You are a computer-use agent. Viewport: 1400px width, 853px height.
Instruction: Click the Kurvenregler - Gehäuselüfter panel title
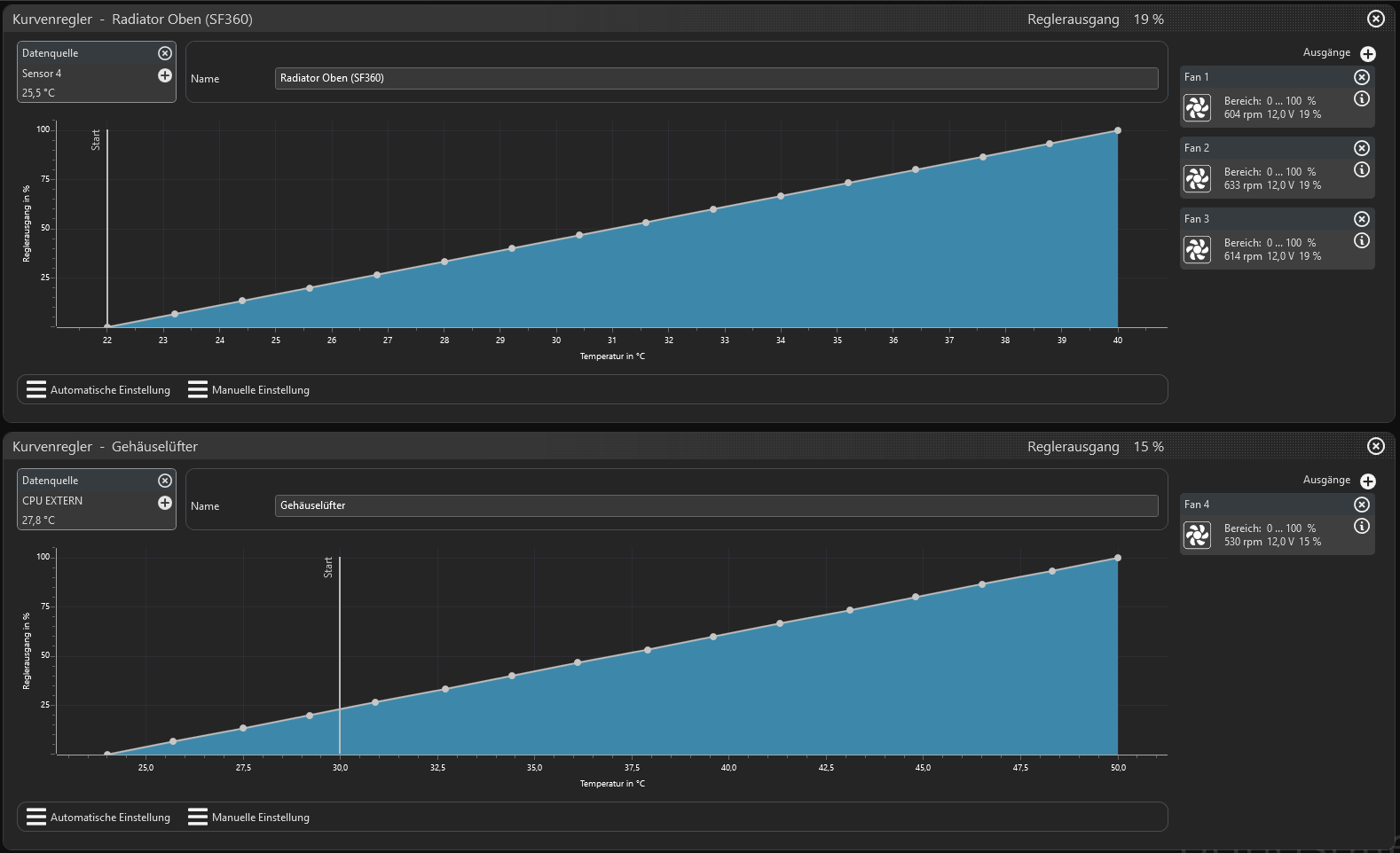point(105,447)
